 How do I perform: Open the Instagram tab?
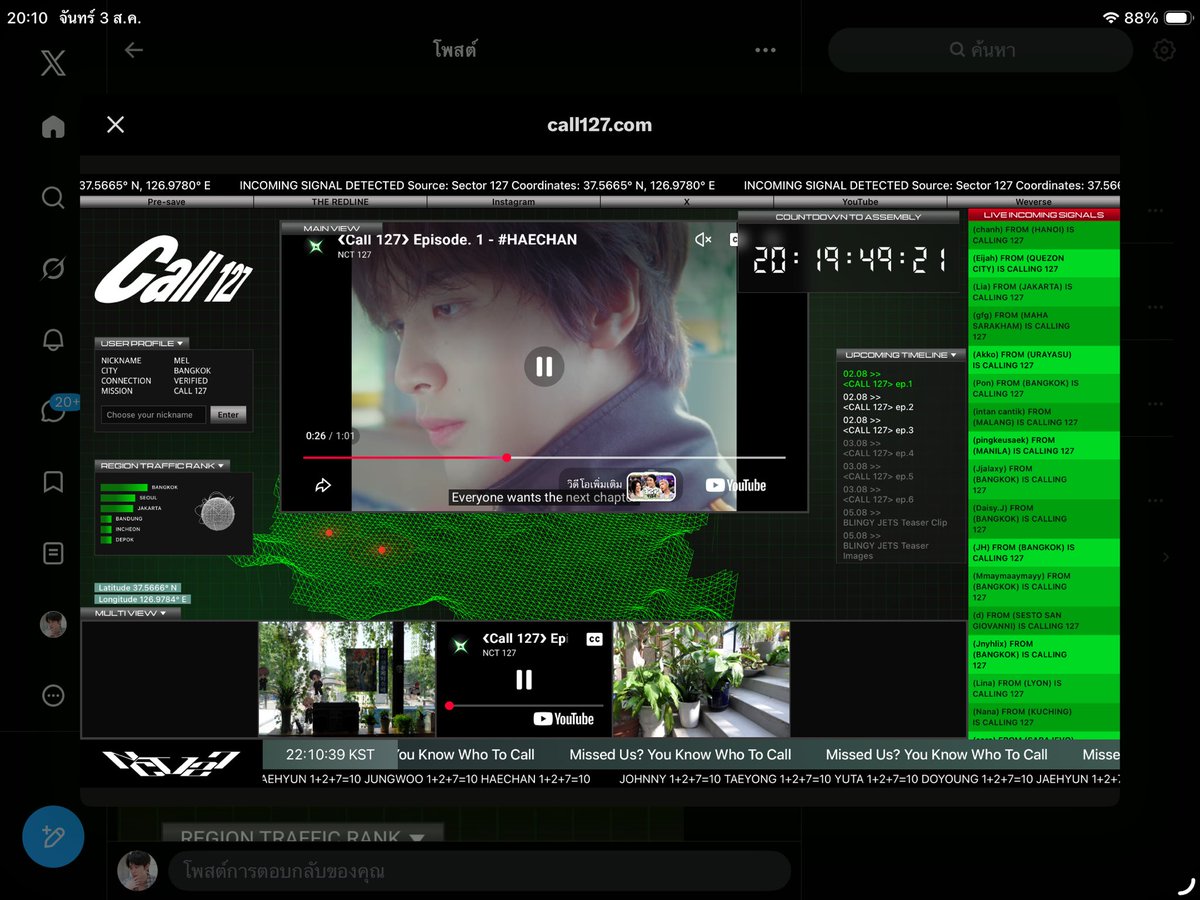[513, 202]
